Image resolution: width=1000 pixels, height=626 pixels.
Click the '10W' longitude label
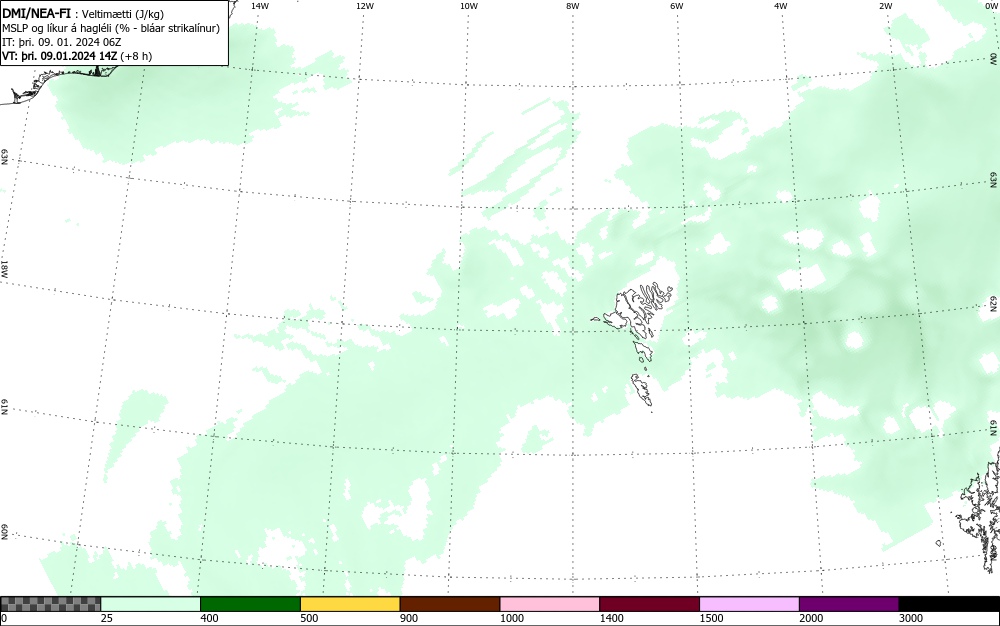coord(469,6)
